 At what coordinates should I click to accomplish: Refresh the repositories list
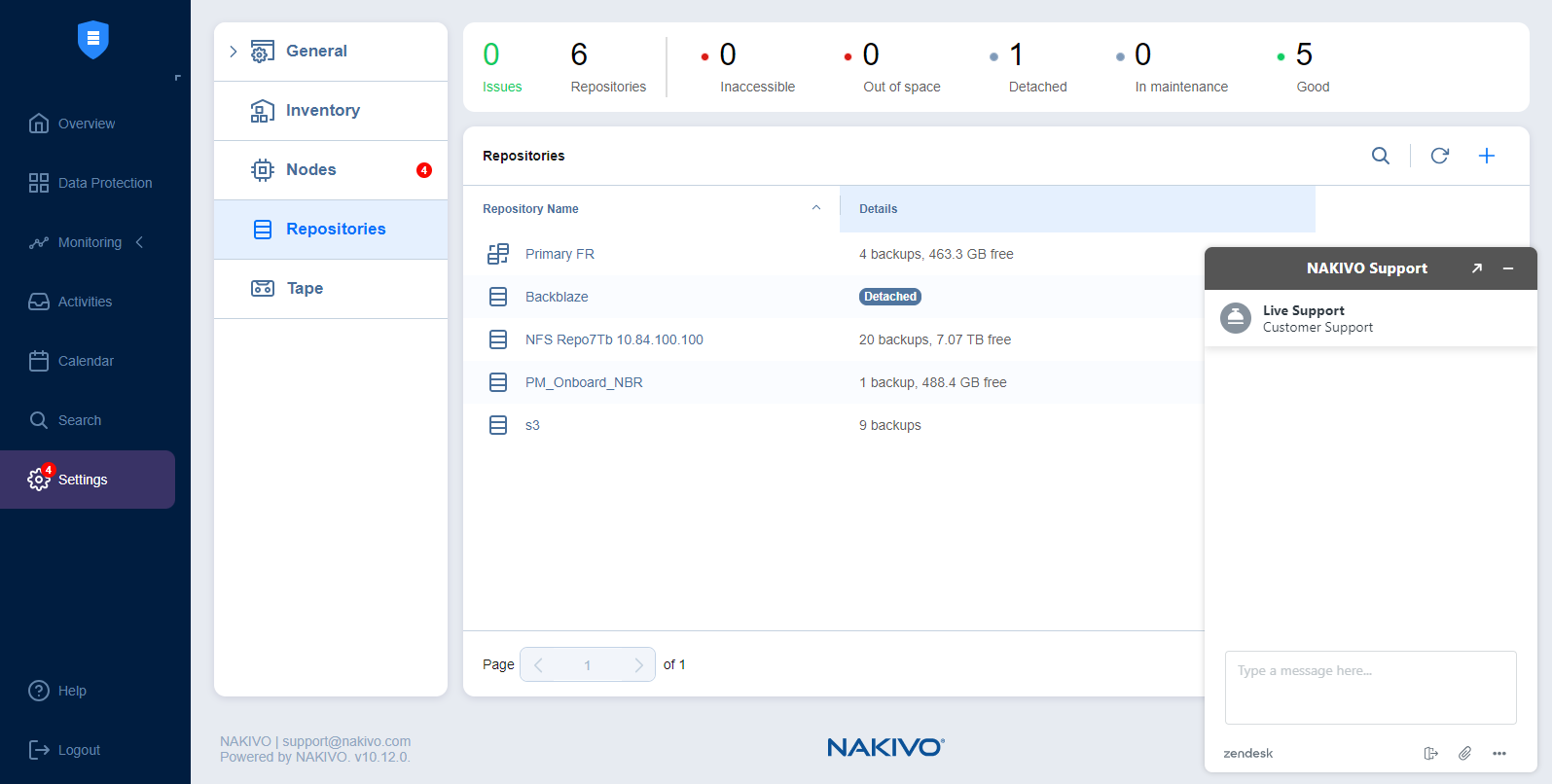tap(1439, 156)
